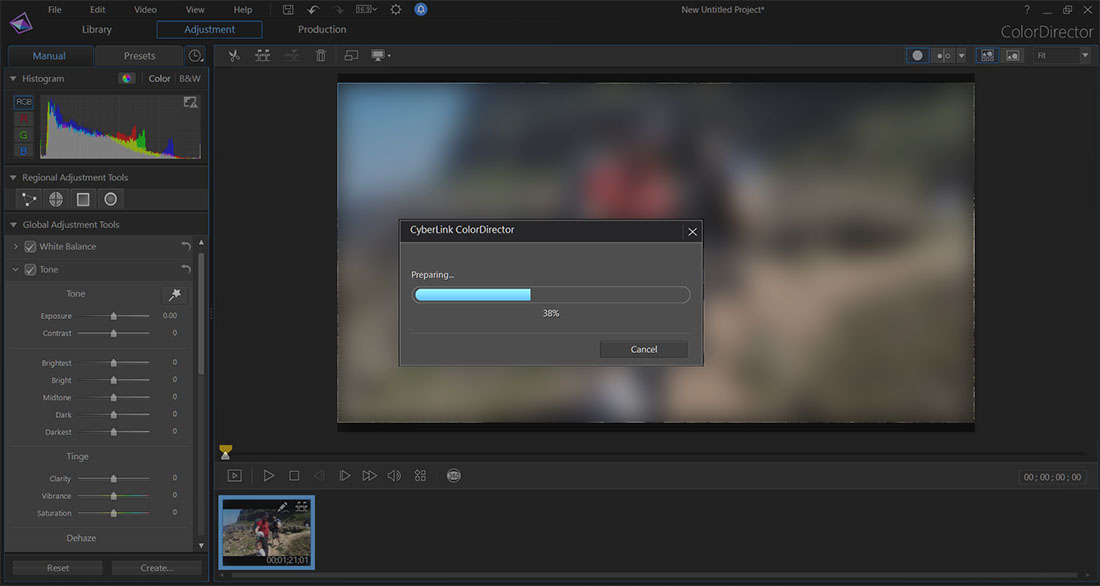Open the Presets tab
1100x586 pixels.
click(x=140, y=55)
